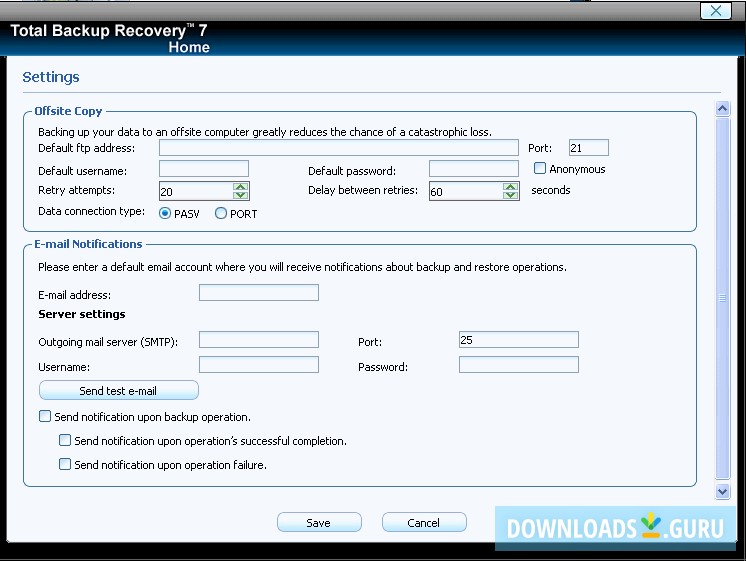Click the E-mail address field
Screen dimensions: 746x561
tap(258, 293)
